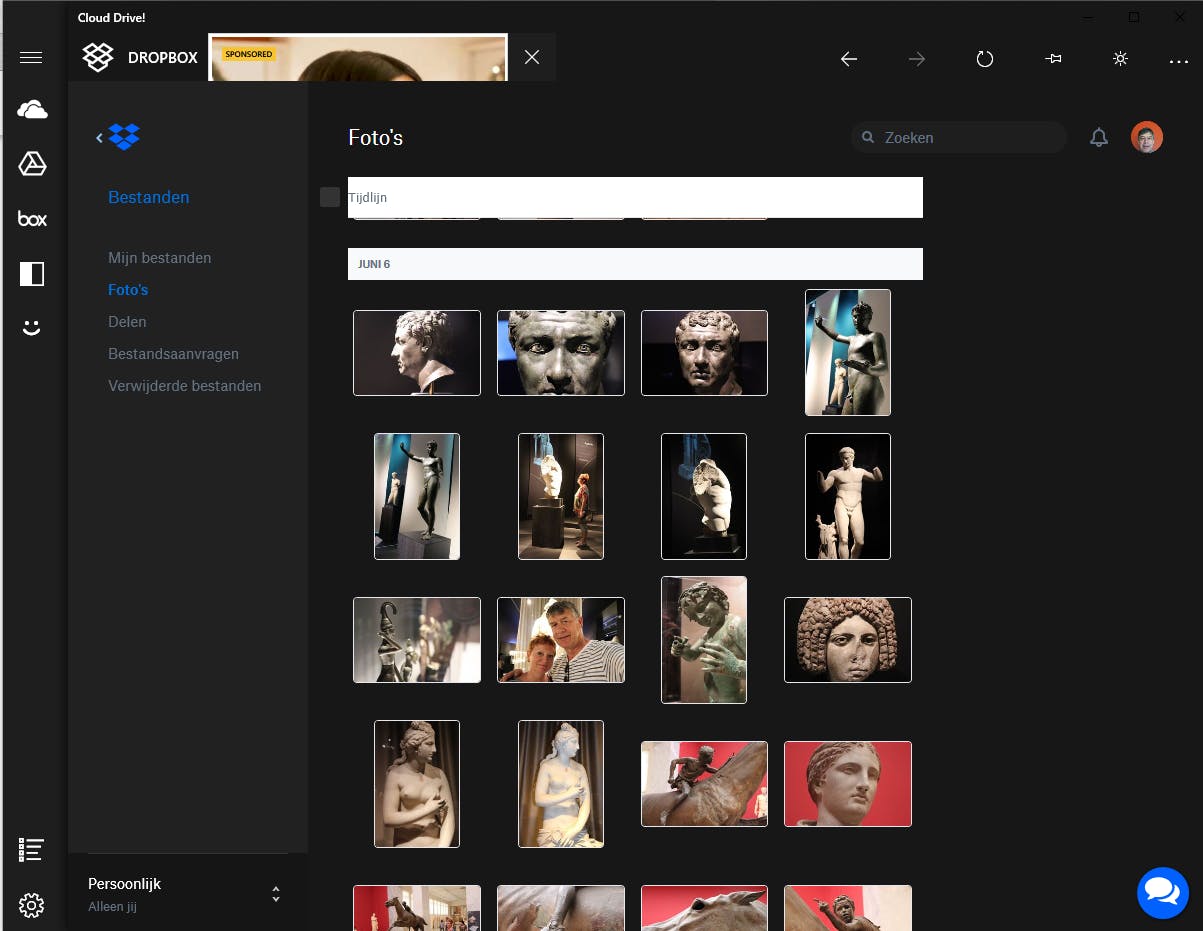Expand the Persoonlijk account switcher
Image resolution: width=1203 pixels, height=931 pixels.
coord(276,894)
